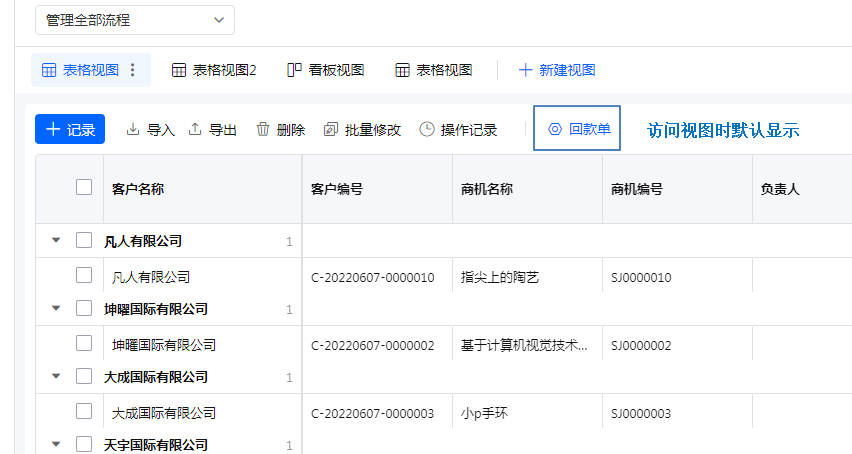The height and width of the screenshot is (454, 852).
Task: Click the 批量修改 batch edit icon
Action: 331,130
